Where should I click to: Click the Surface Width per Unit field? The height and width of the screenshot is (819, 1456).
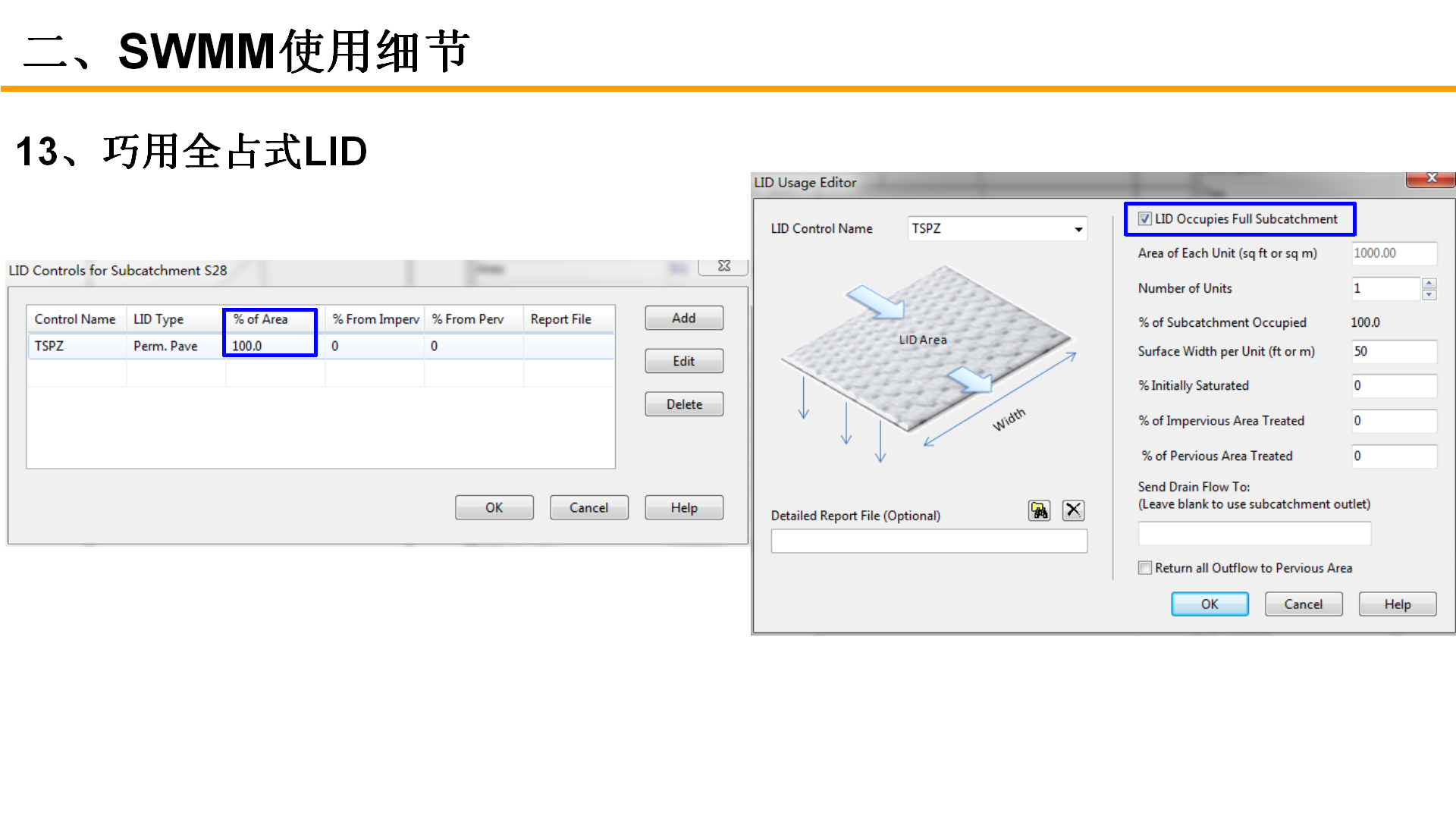point(1393,352)
